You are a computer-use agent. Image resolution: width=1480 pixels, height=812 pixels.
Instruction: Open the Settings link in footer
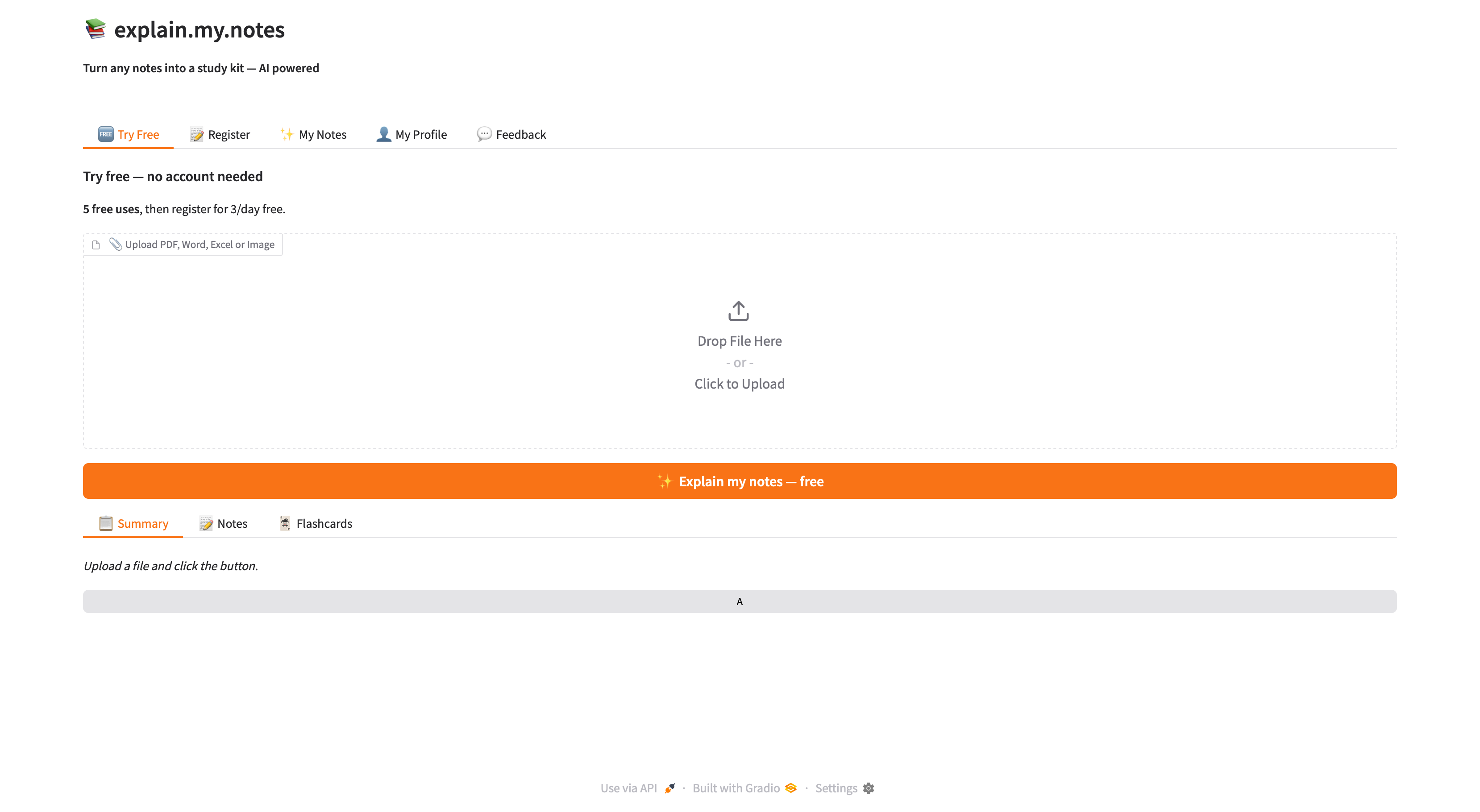[844, 788]
